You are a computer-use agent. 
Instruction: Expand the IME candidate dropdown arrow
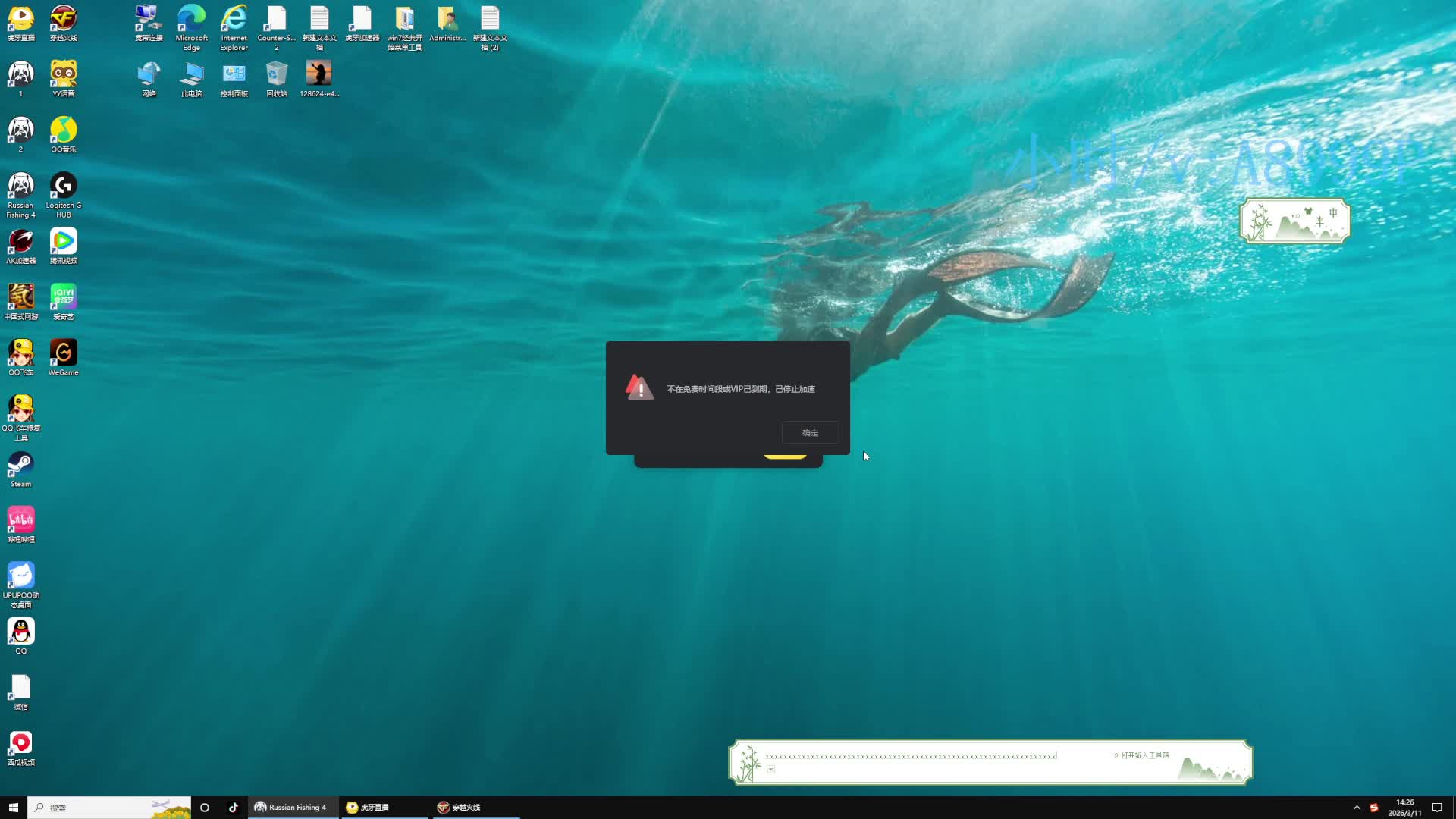tap(770, 770)
